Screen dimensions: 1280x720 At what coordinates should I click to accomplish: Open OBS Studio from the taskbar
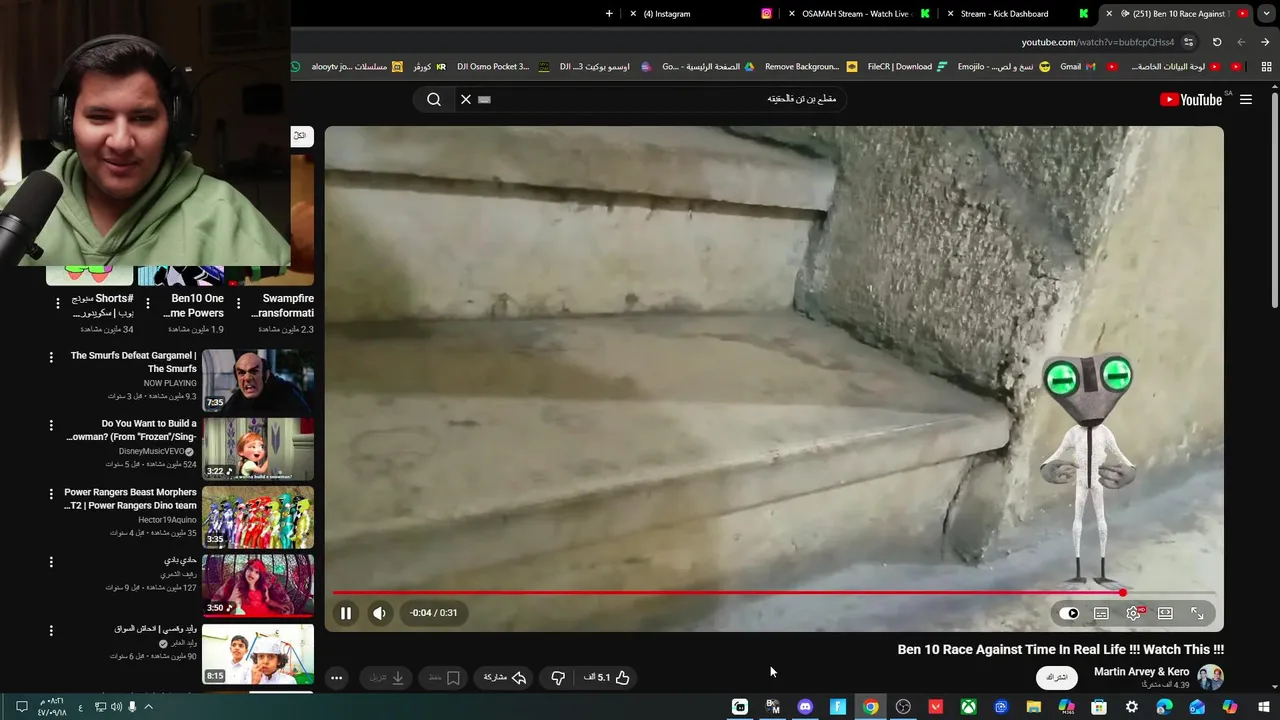pos(903,707)
